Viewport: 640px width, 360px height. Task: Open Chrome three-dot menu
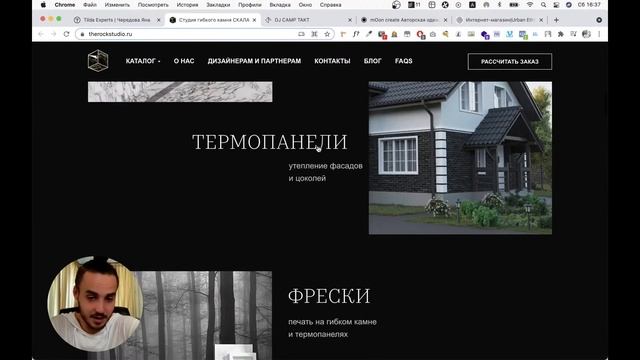click(599, 34)
